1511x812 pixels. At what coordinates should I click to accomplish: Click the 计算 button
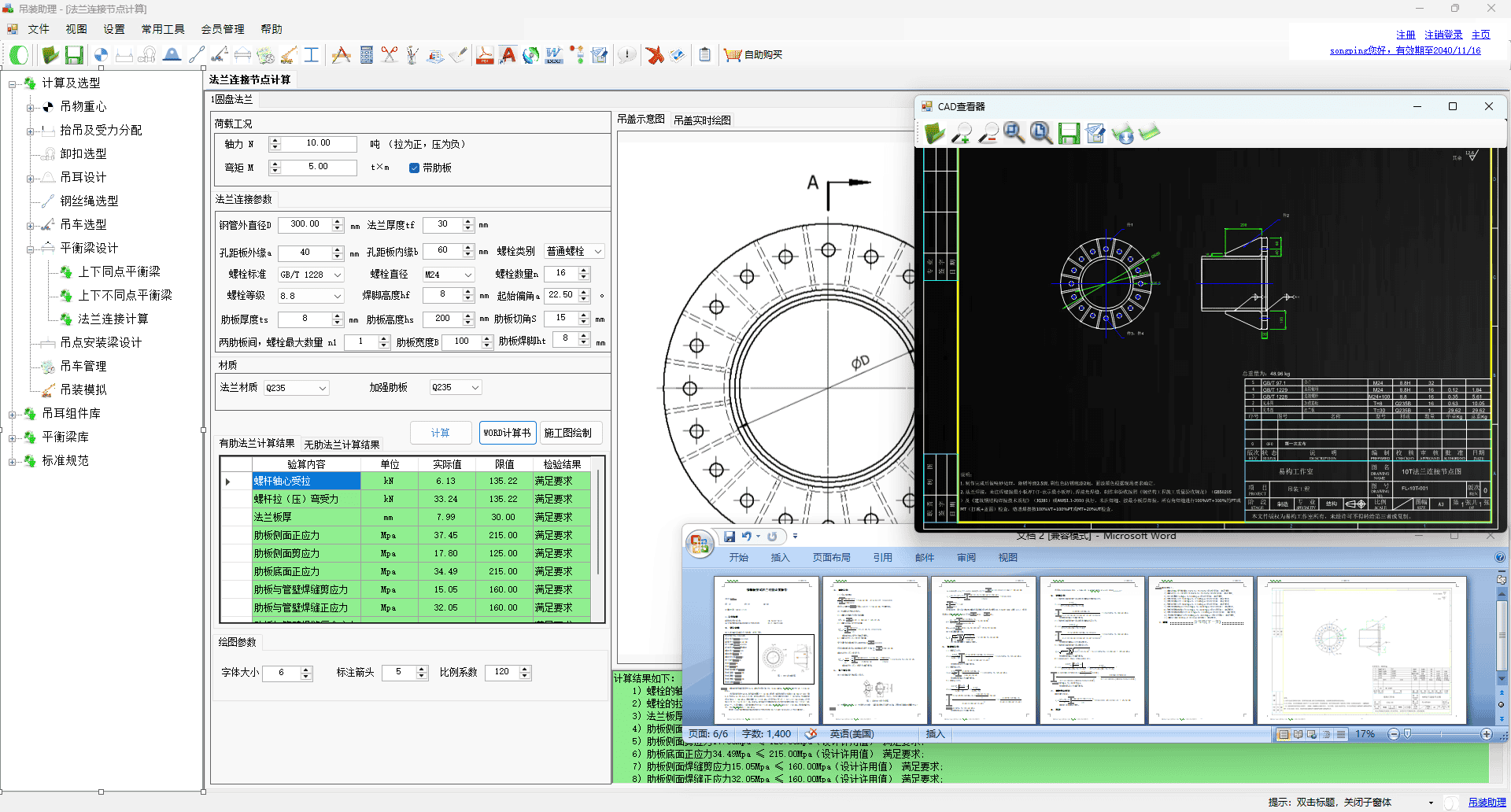click(440, 433)
